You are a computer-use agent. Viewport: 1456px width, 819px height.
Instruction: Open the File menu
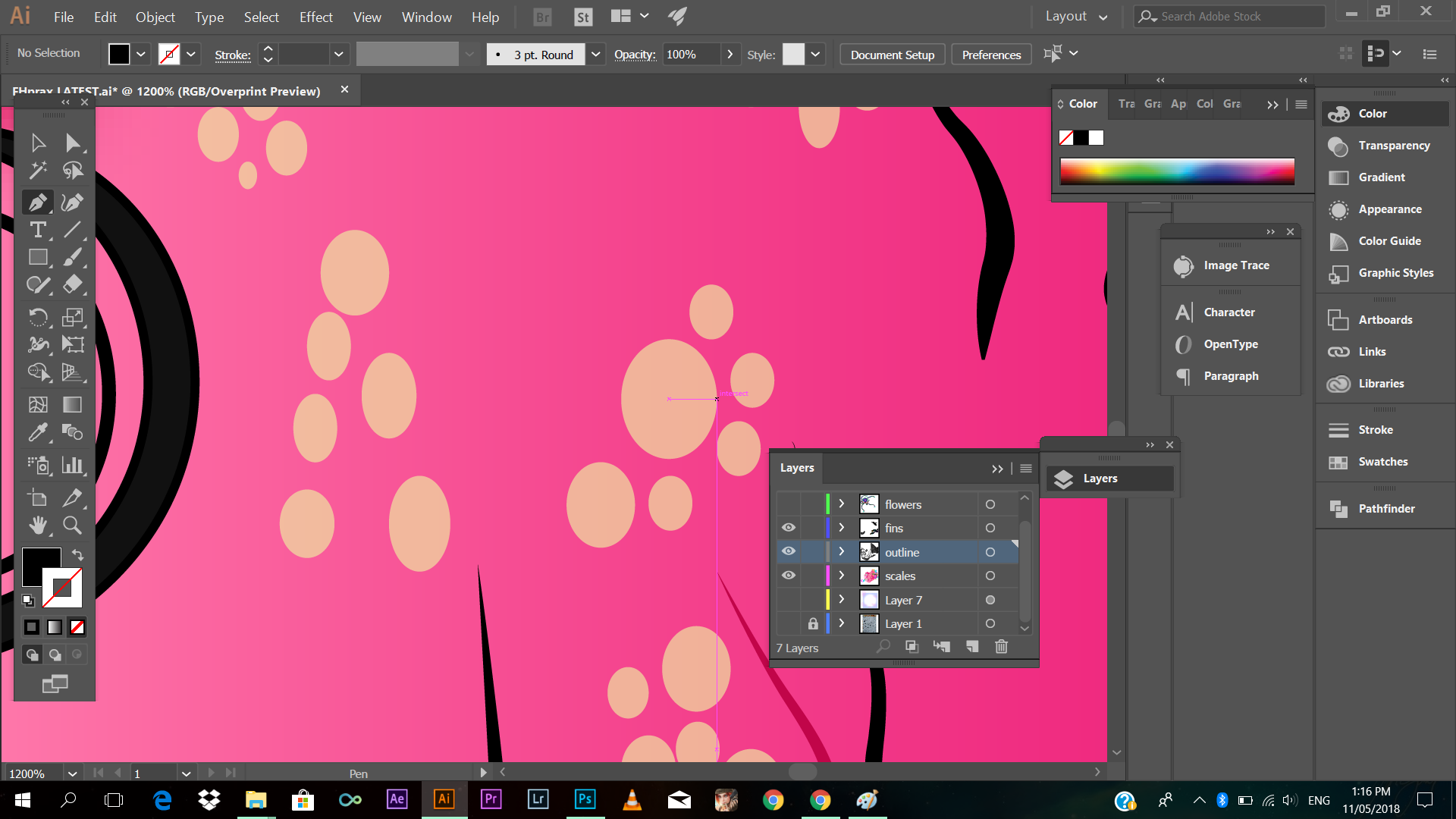[64, 17]
